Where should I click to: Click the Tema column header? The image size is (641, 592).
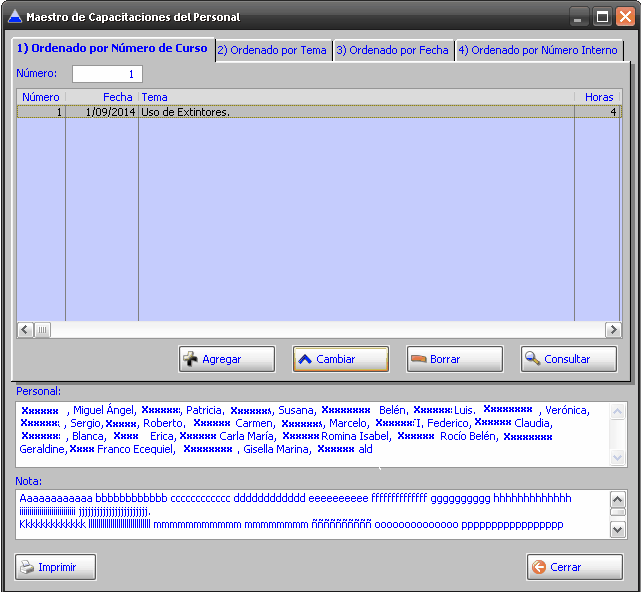[x=356, y=97]
